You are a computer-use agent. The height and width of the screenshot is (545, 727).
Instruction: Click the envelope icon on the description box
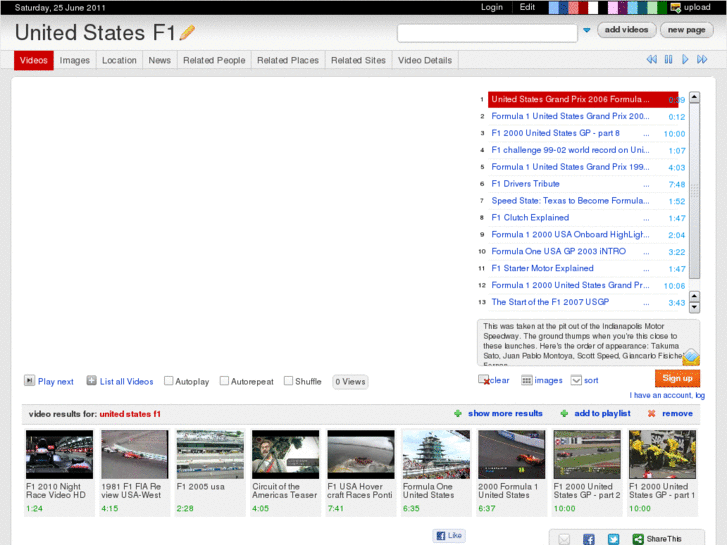[691, 357]
